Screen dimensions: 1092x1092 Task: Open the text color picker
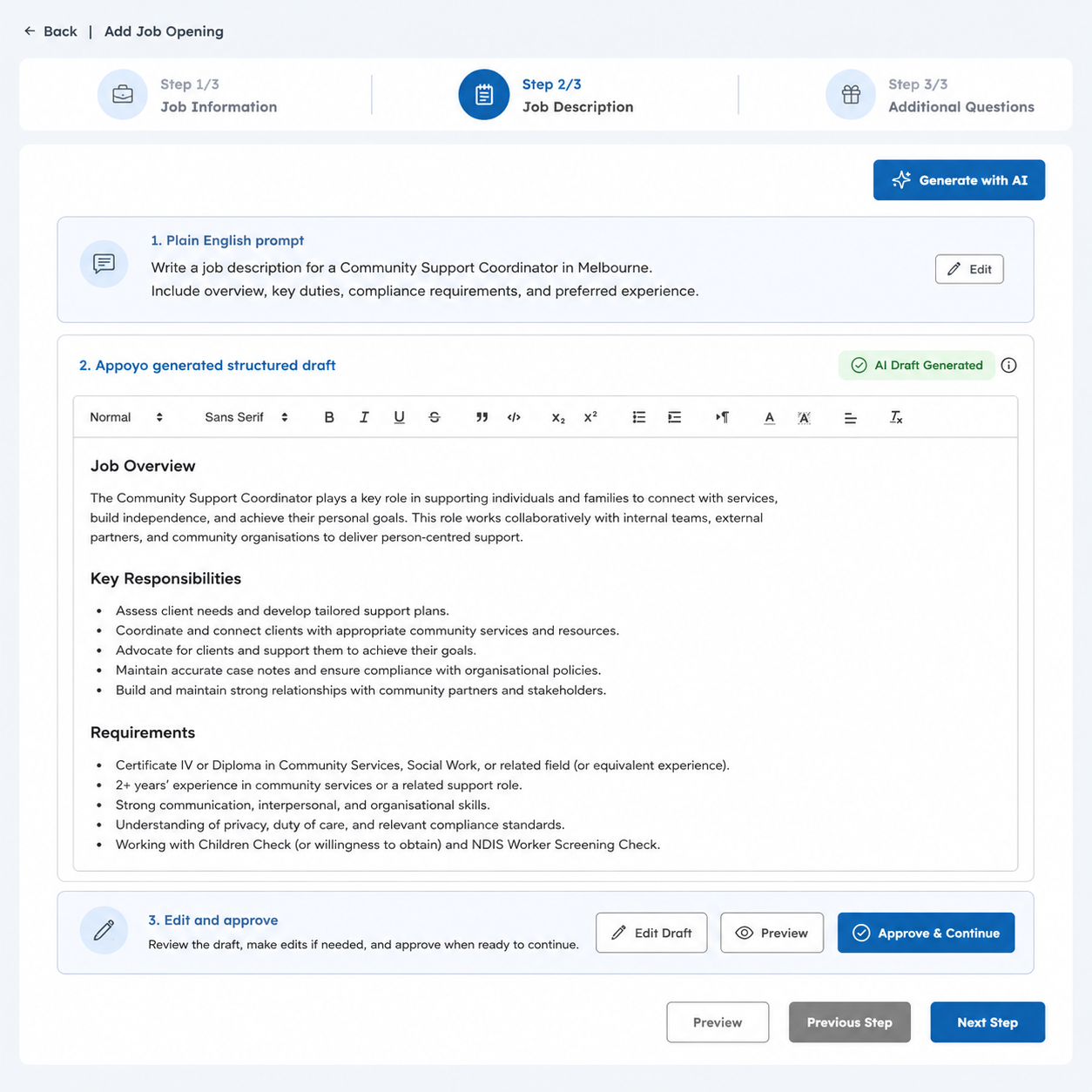coord(769,418)
